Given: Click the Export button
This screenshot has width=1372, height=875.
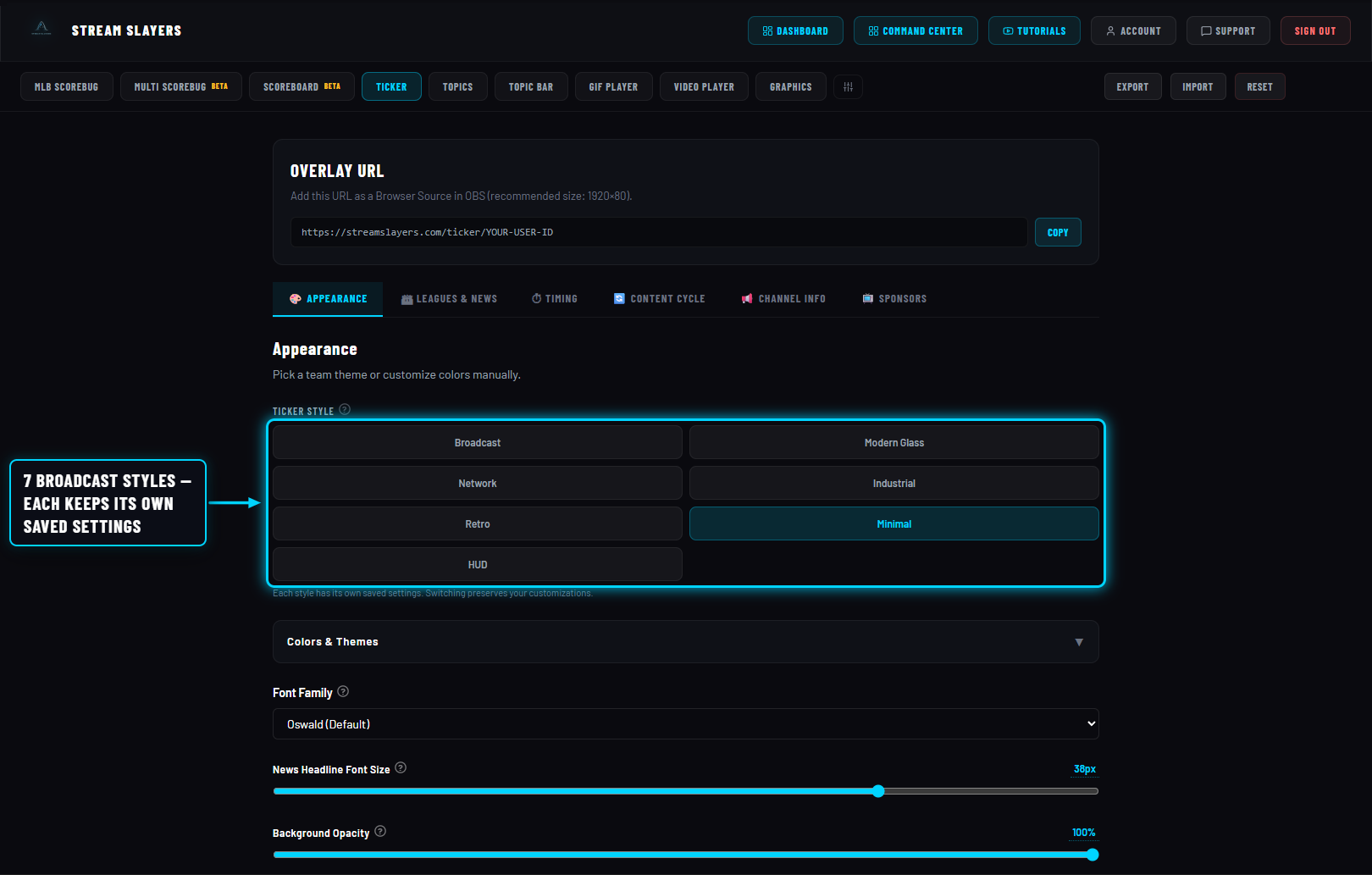Looking at the screenshot, I should [1133, 87].
